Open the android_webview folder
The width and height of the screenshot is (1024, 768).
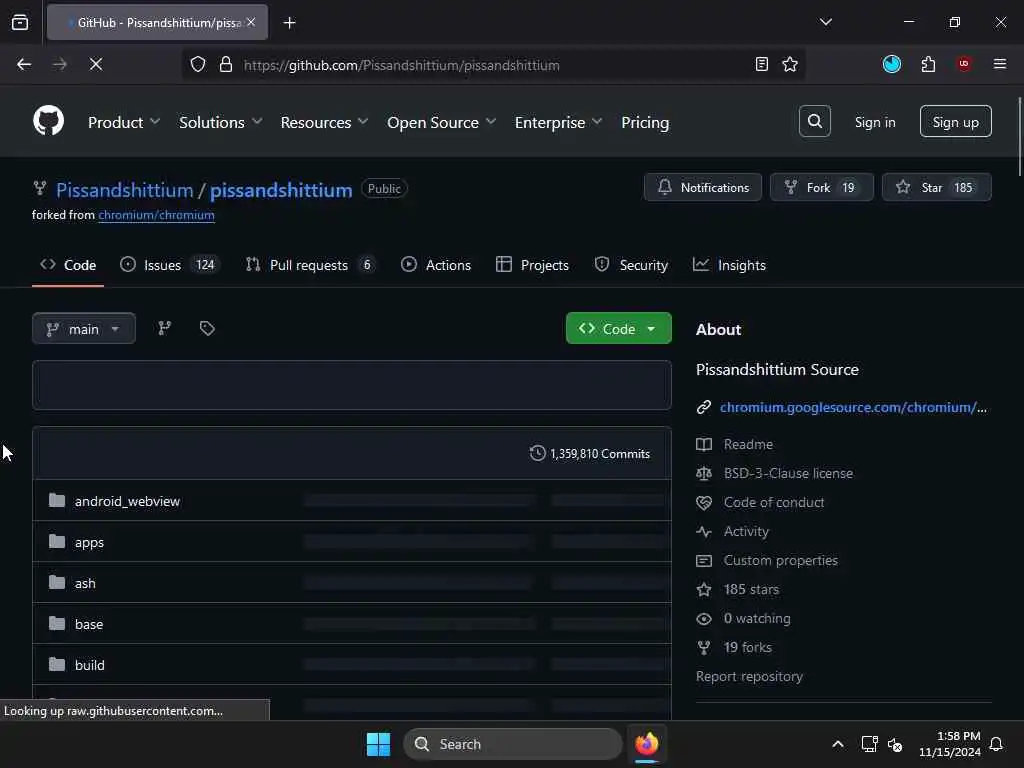pyautogui.click(x=127, y=501)
